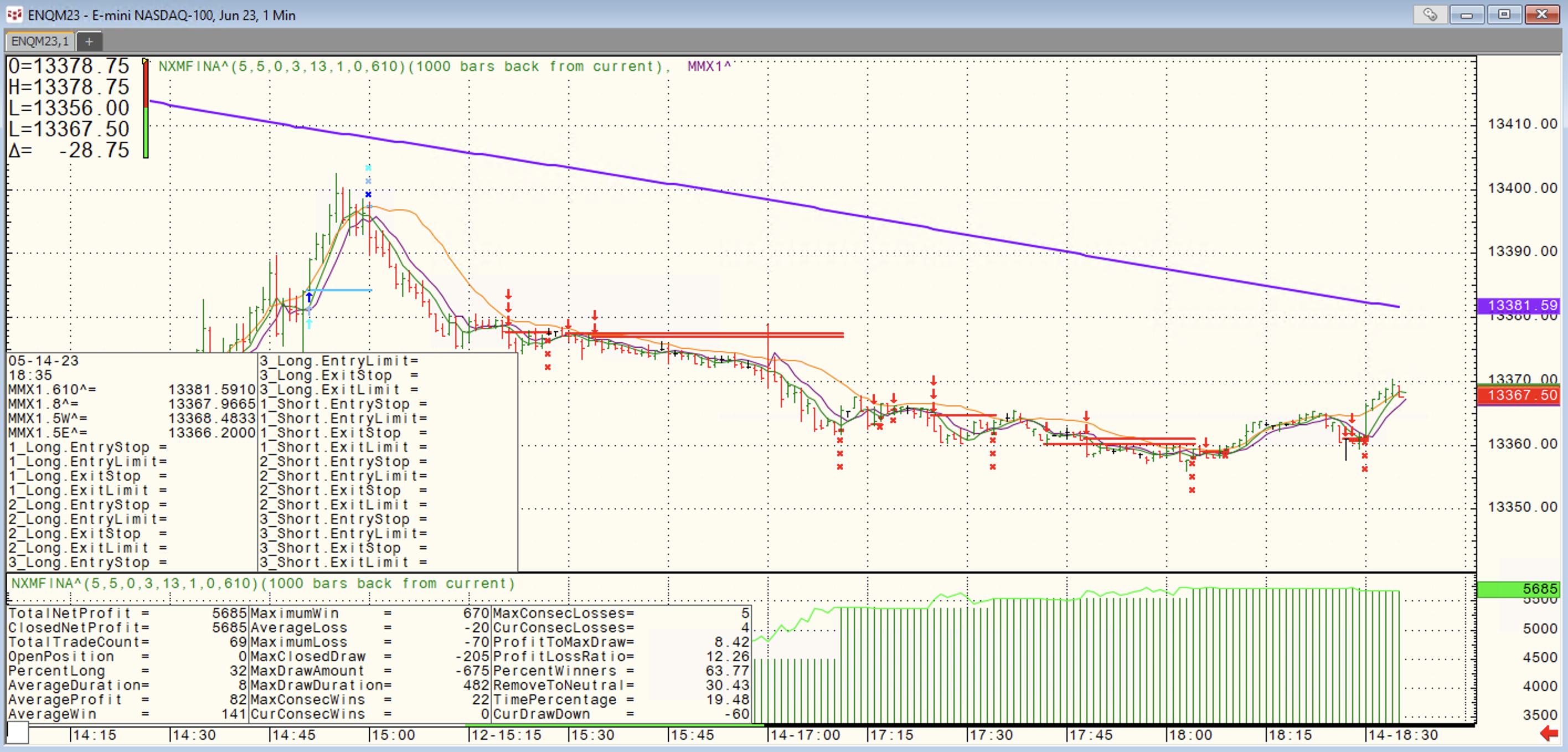
Task: Click the 1_Long.EntryStop row
Action: (x=131, y=447)
